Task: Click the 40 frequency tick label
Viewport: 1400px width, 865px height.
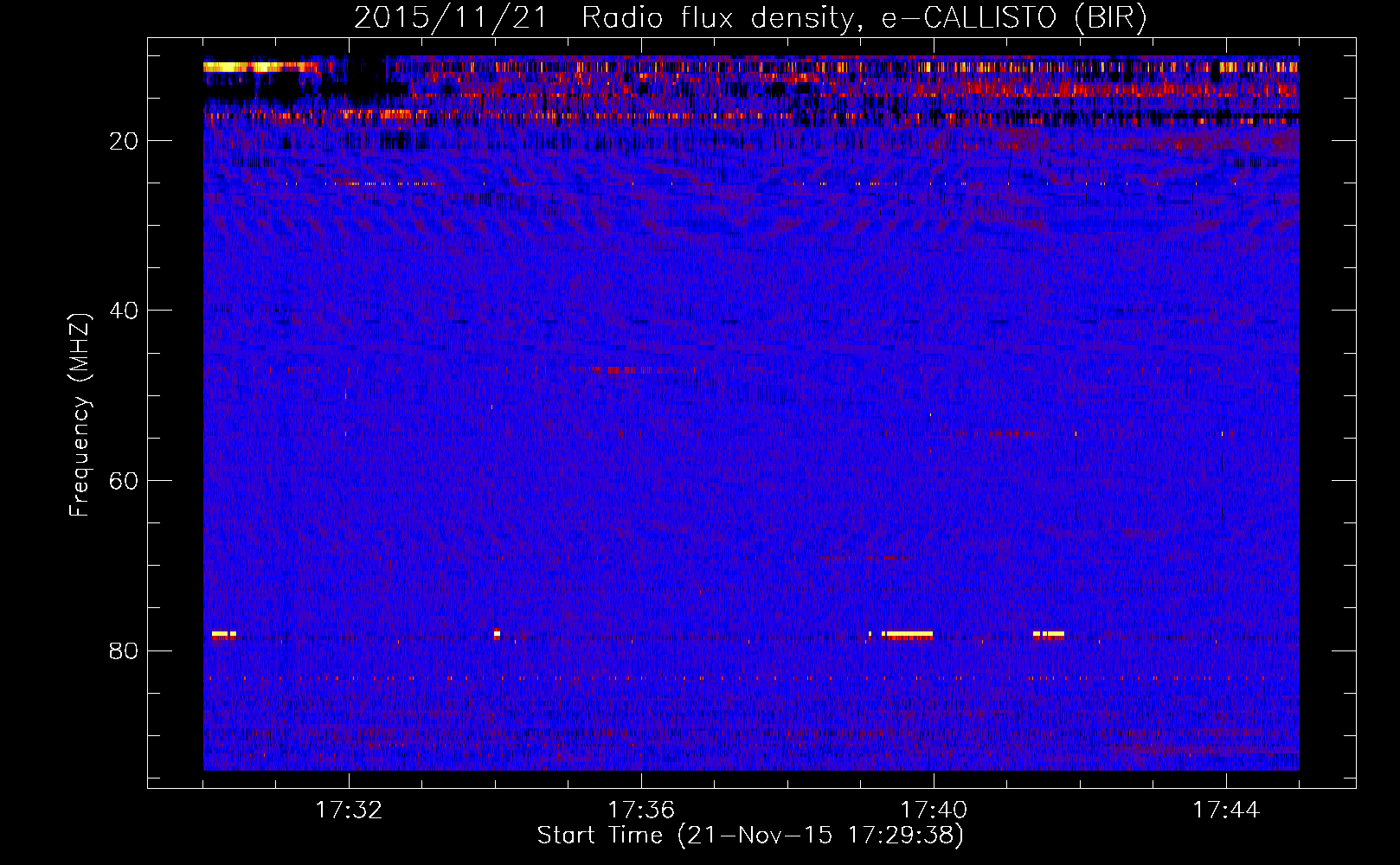Action: point(125,311)
